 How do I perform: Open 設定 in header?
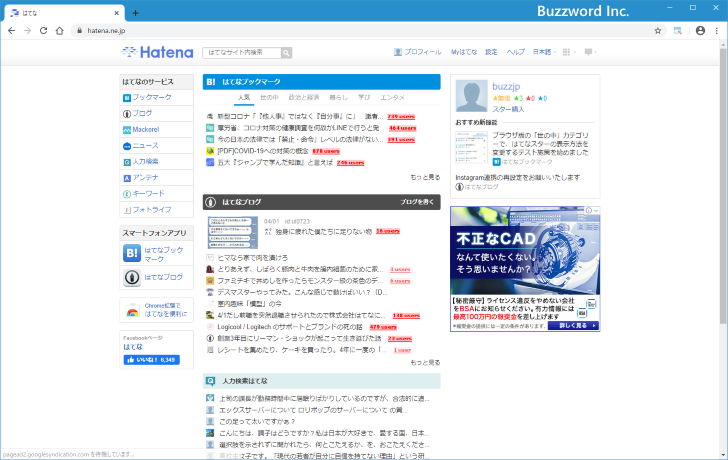pos(491,52)
